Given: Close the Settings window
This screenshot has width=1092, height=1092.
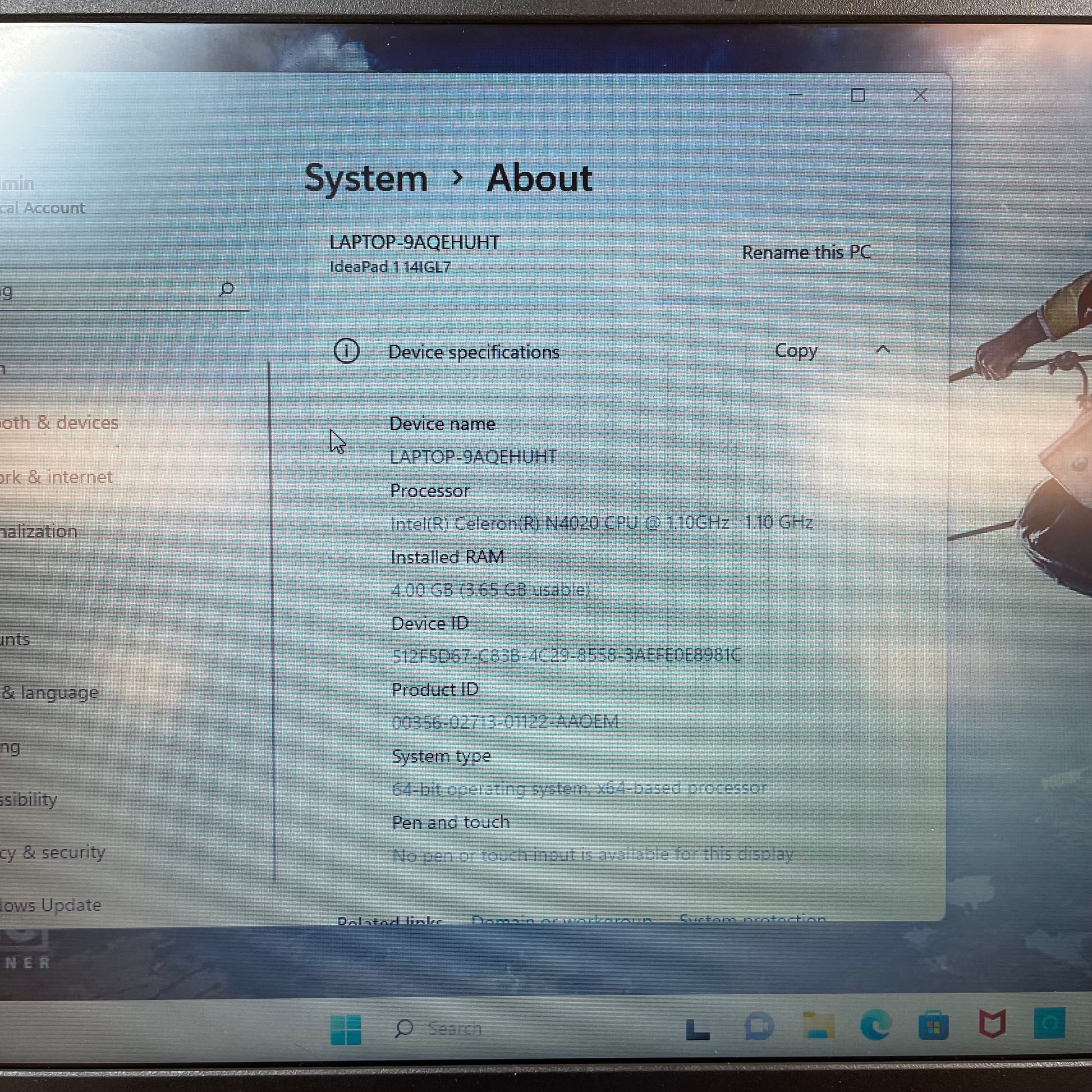Looking at the screenshot, I should click(920, 95).
